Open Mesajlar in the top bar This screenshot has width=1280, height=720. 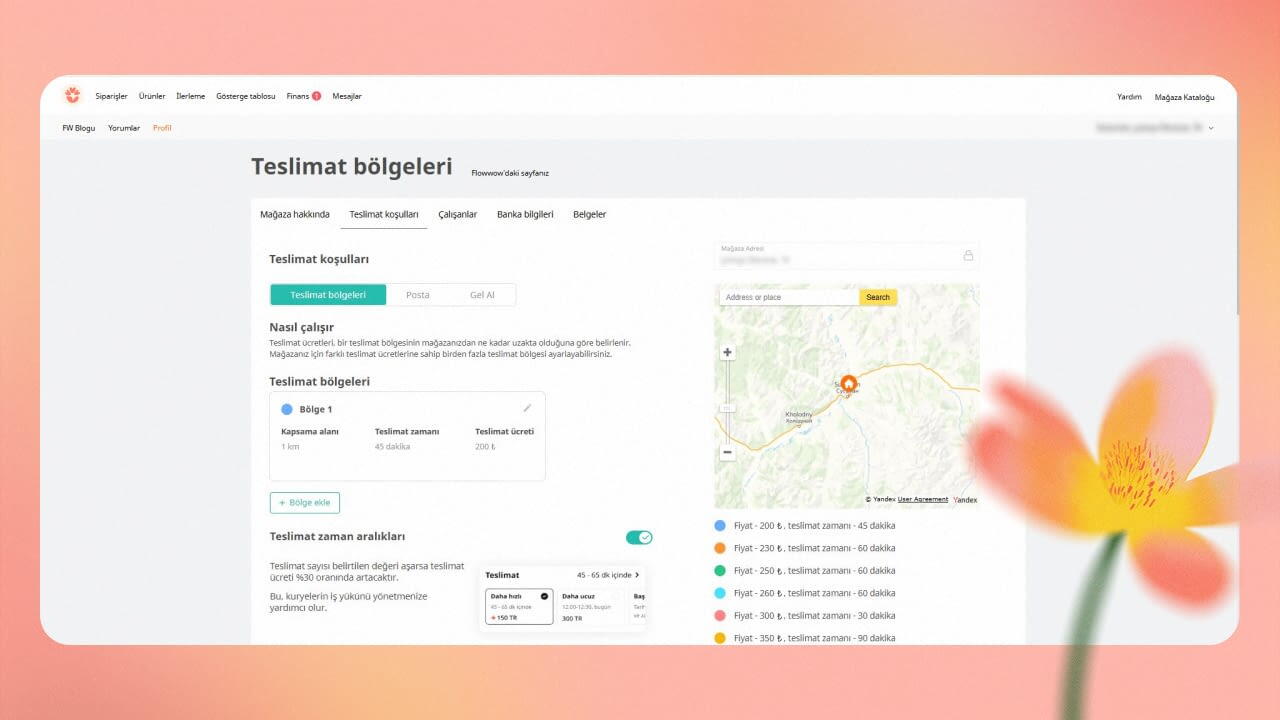click(347, 96)
